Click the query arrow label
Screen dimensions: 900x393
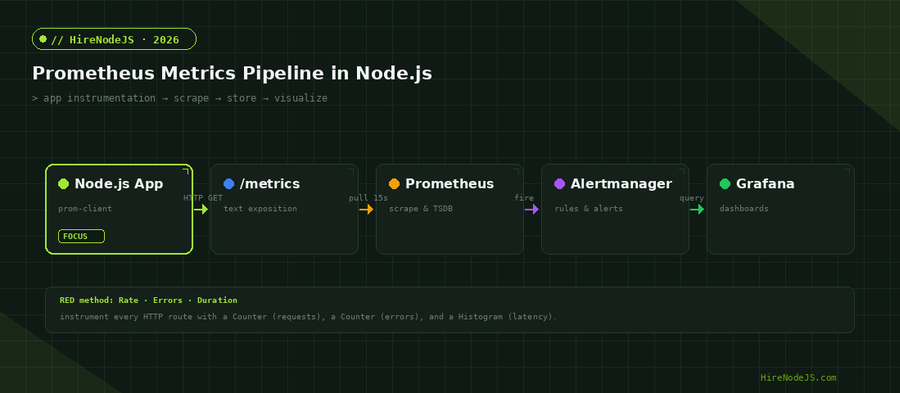pyautogui.click(x=692, y=198)
